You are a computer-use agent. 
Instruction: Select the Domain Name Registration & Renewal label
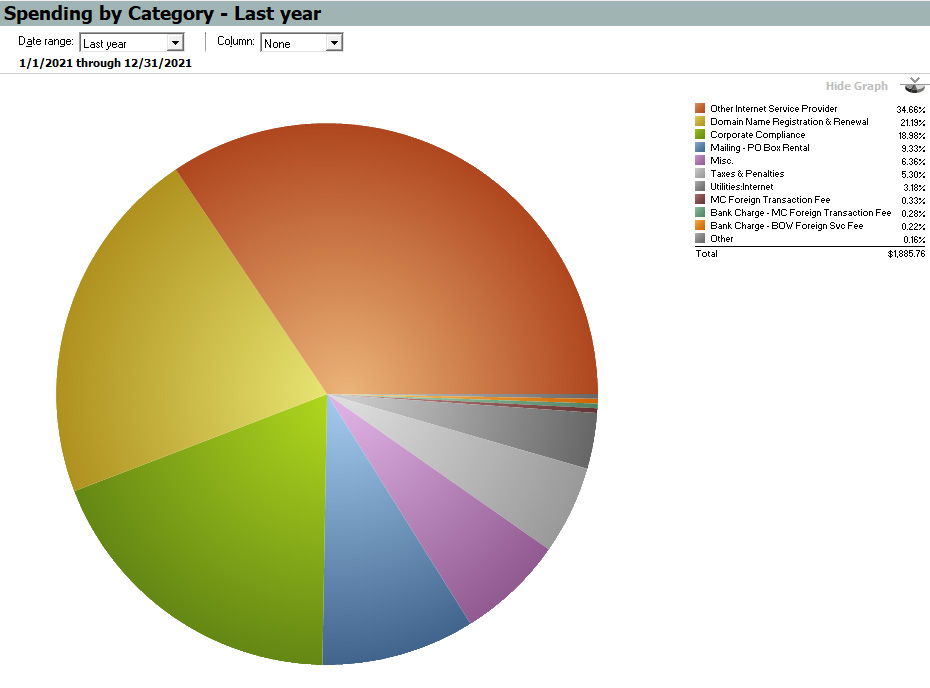pos(789,121)
